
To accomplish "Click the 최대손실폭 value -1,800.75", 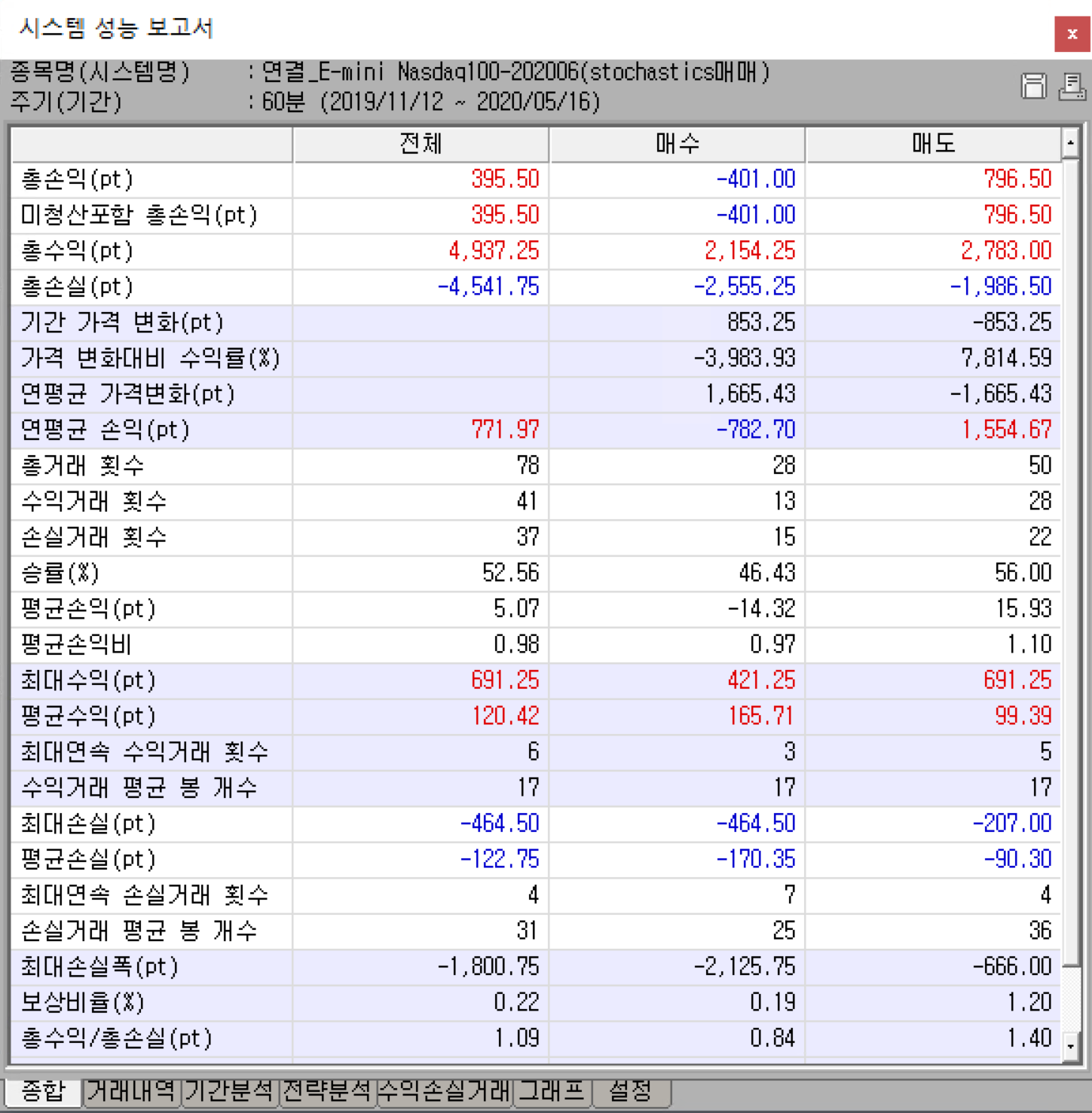I will pyautogui.click(x=488, y=967).
